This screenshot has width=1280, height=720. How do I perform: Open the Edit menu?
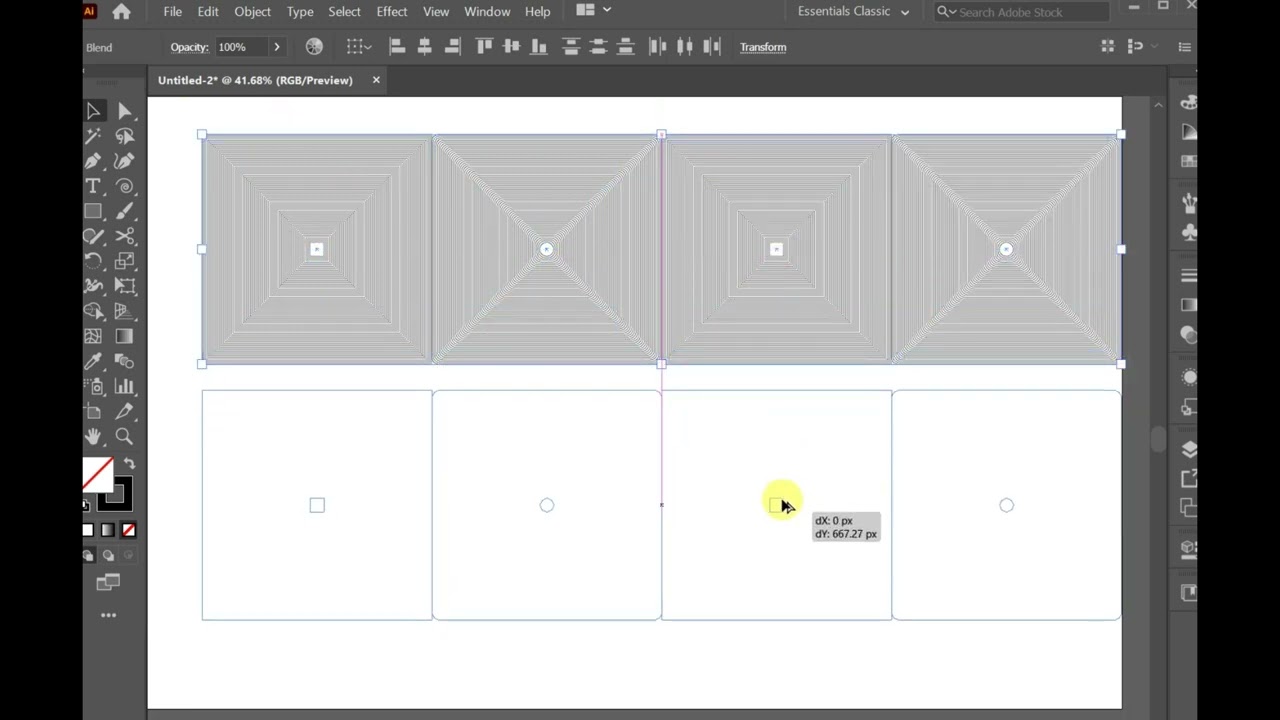[x=208, y=11]
